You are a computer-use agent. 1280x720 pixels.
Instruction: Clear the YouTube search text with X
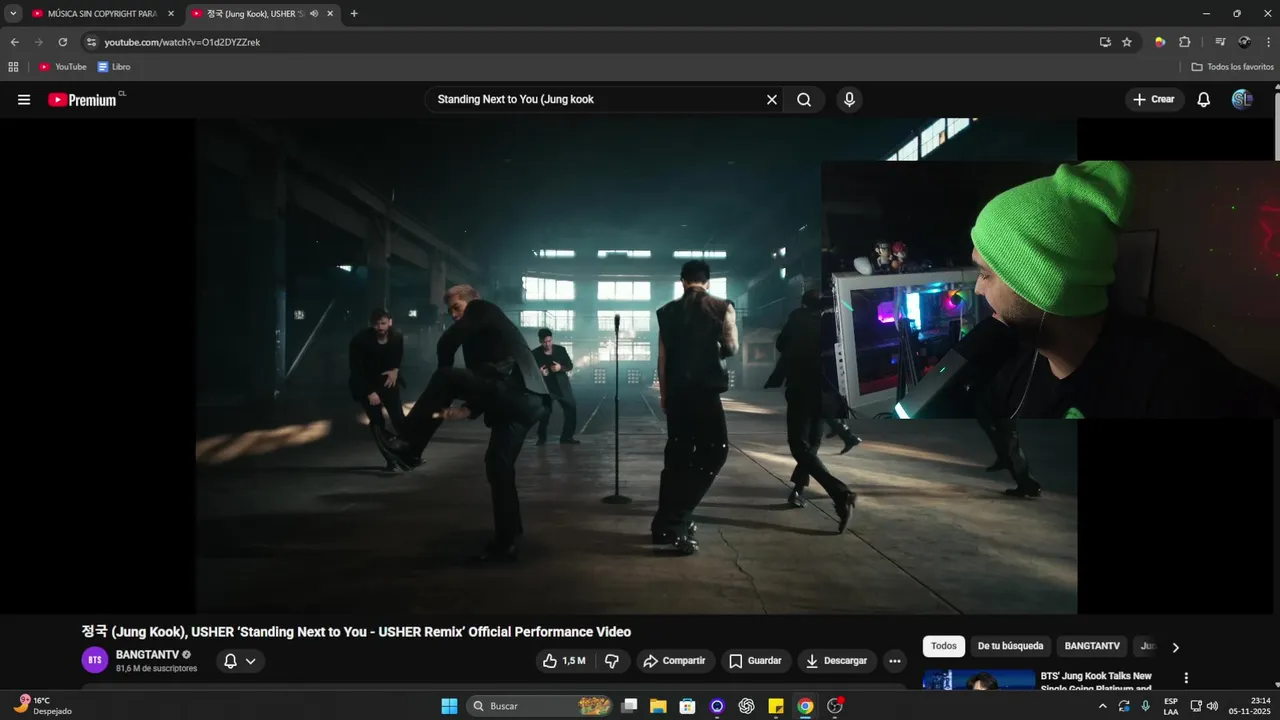[772, 100]
